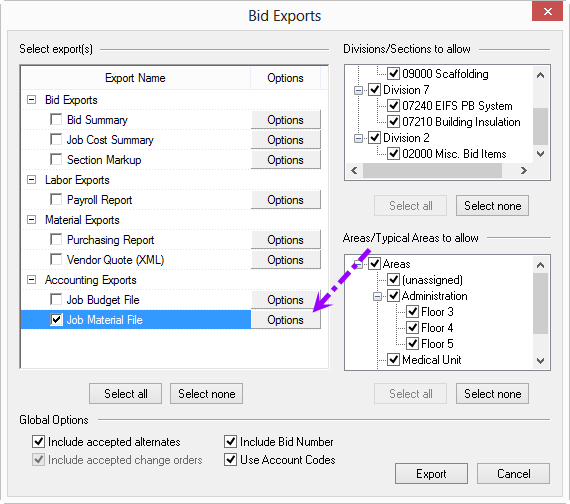Tick the Vendor Quote (XML) checkbox
This screenshot has height=504, width=570.
click(x=56, y=259)
